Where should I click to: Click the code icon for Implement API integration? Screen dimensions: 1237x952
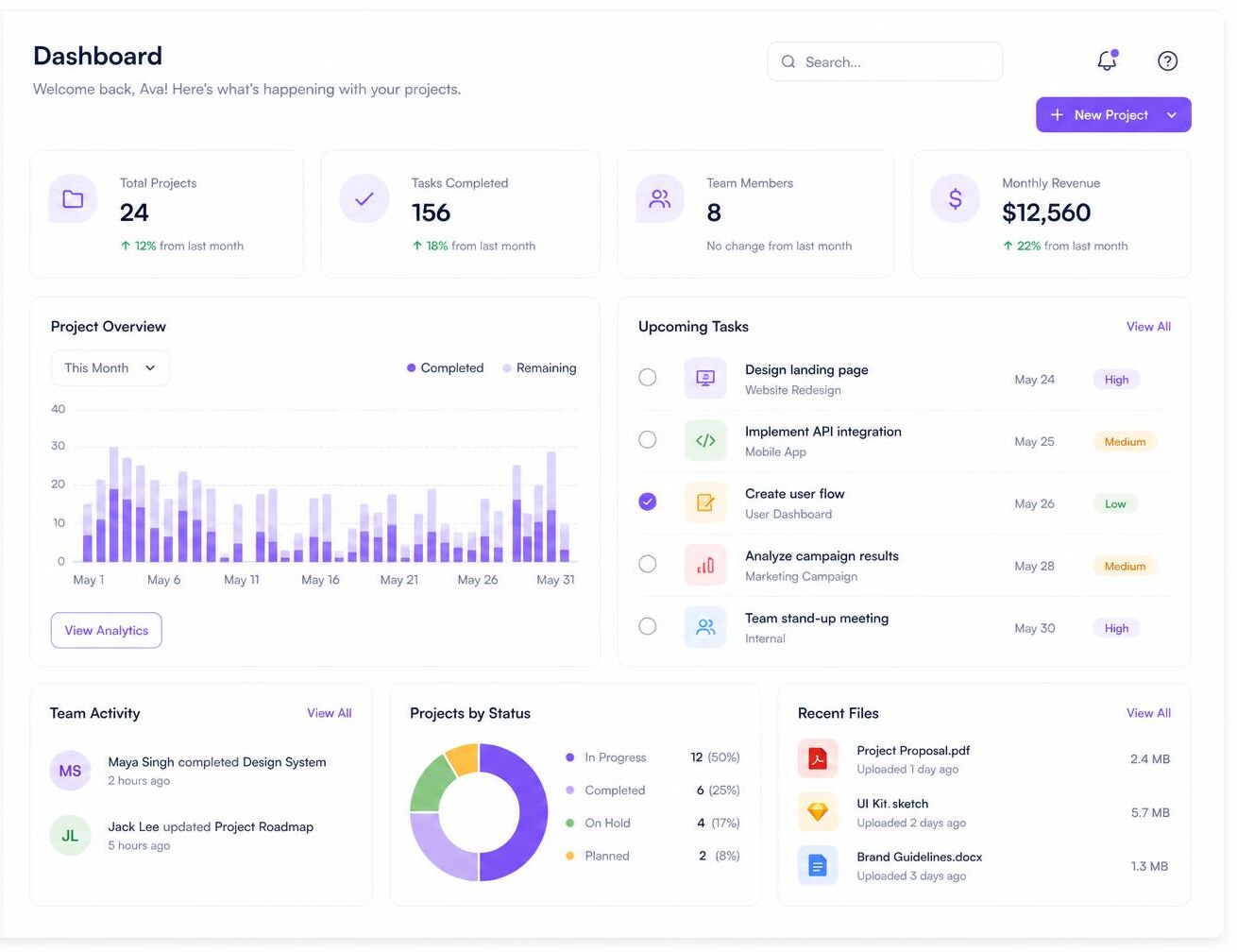point(705,440)
